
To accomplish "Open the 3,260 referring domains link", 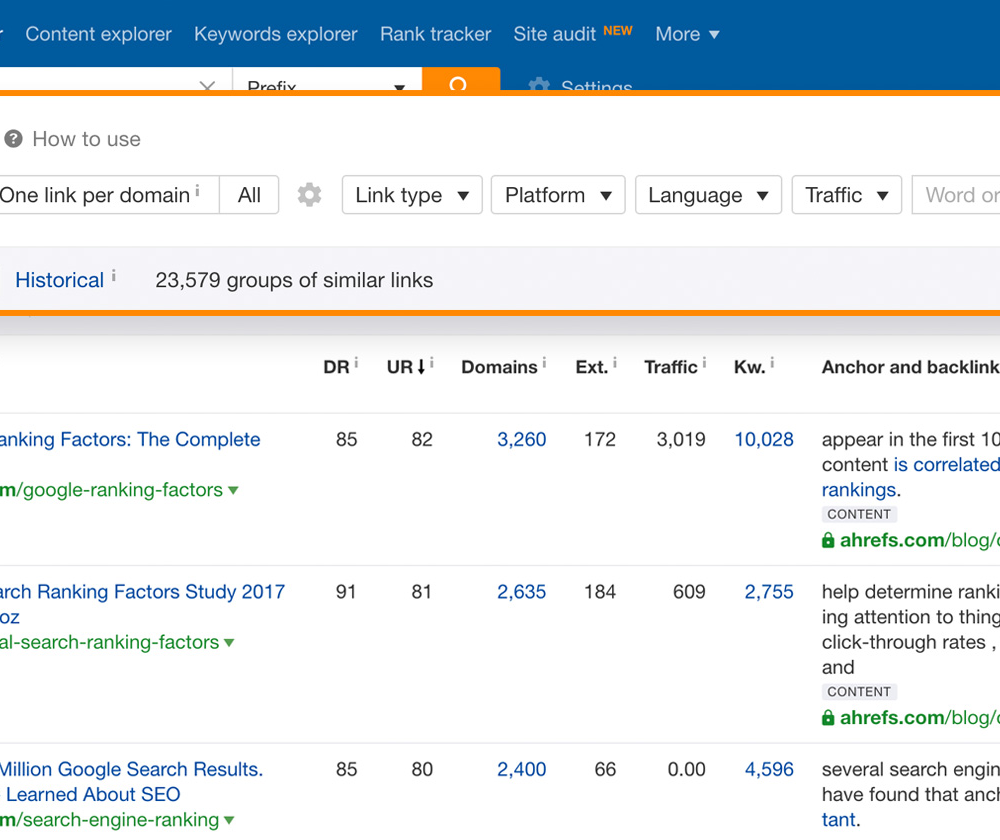I will point(522,439).
